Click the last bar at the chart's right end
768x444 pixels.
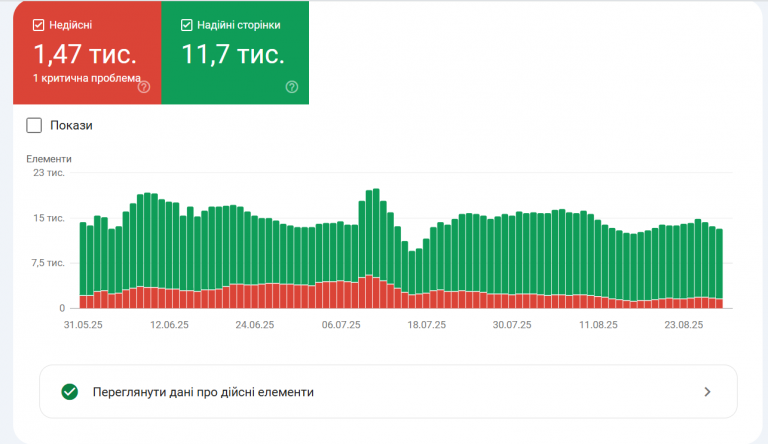720,269
